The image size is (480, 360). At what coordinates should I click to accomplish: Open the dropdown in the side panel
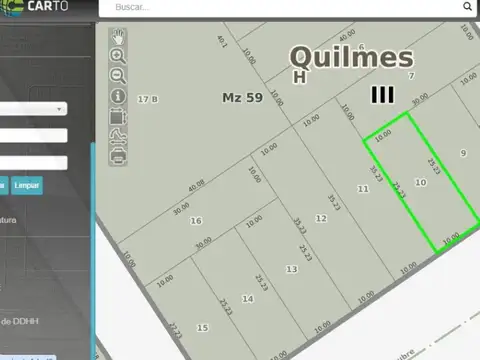pos(33,109)
